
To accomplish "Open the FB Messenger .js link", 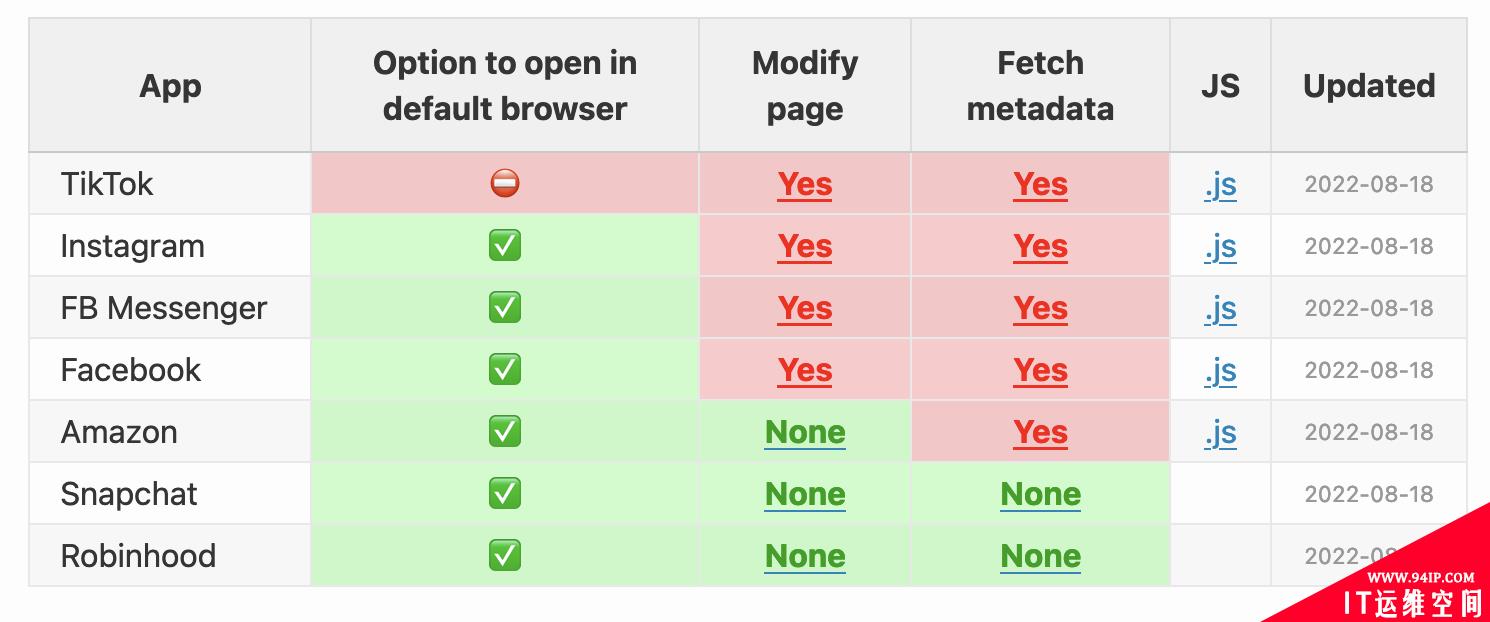I will pos(1220,309).
